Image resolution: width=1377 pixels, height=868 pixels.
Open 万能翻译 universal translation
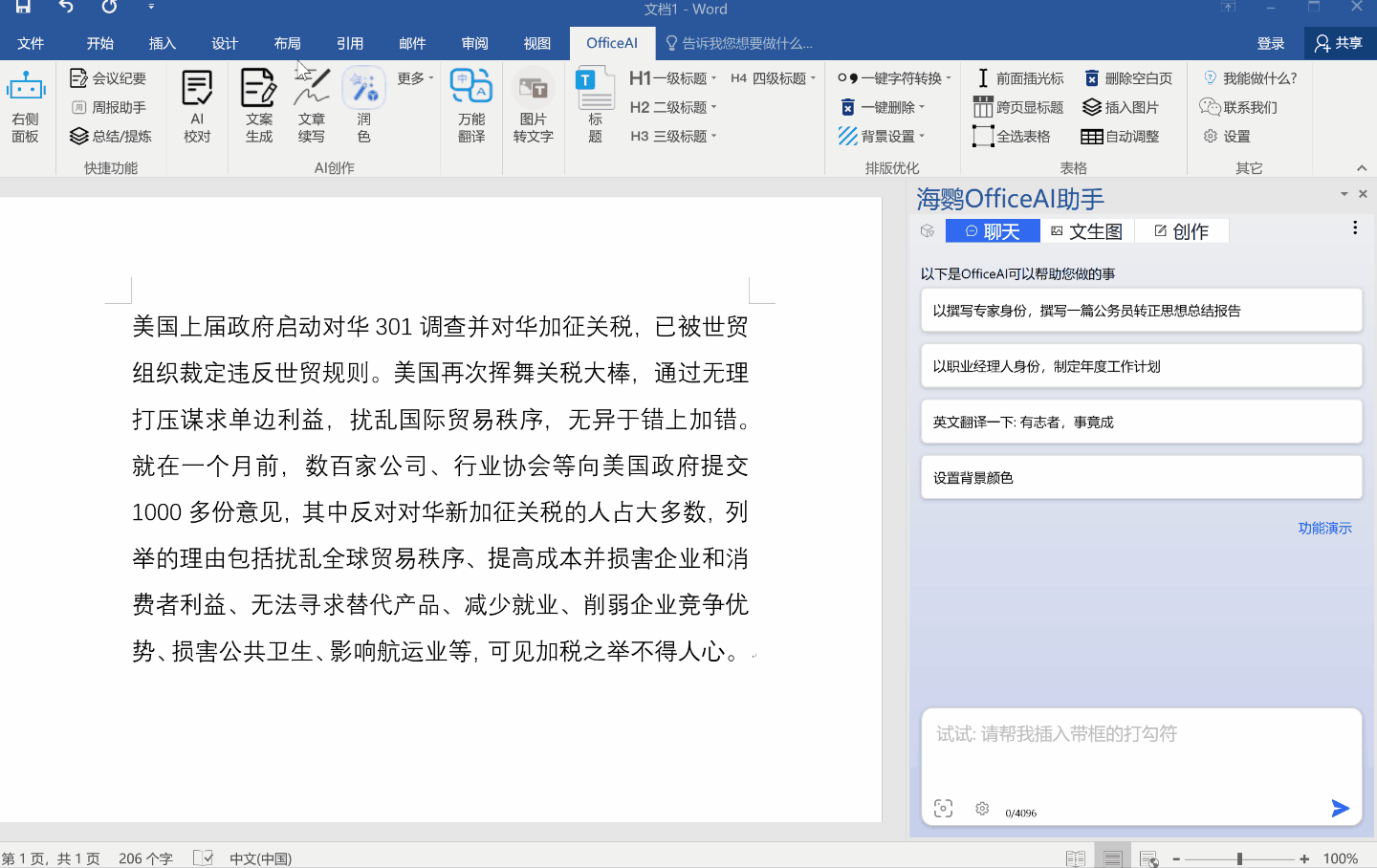click(x=470, y=105)
